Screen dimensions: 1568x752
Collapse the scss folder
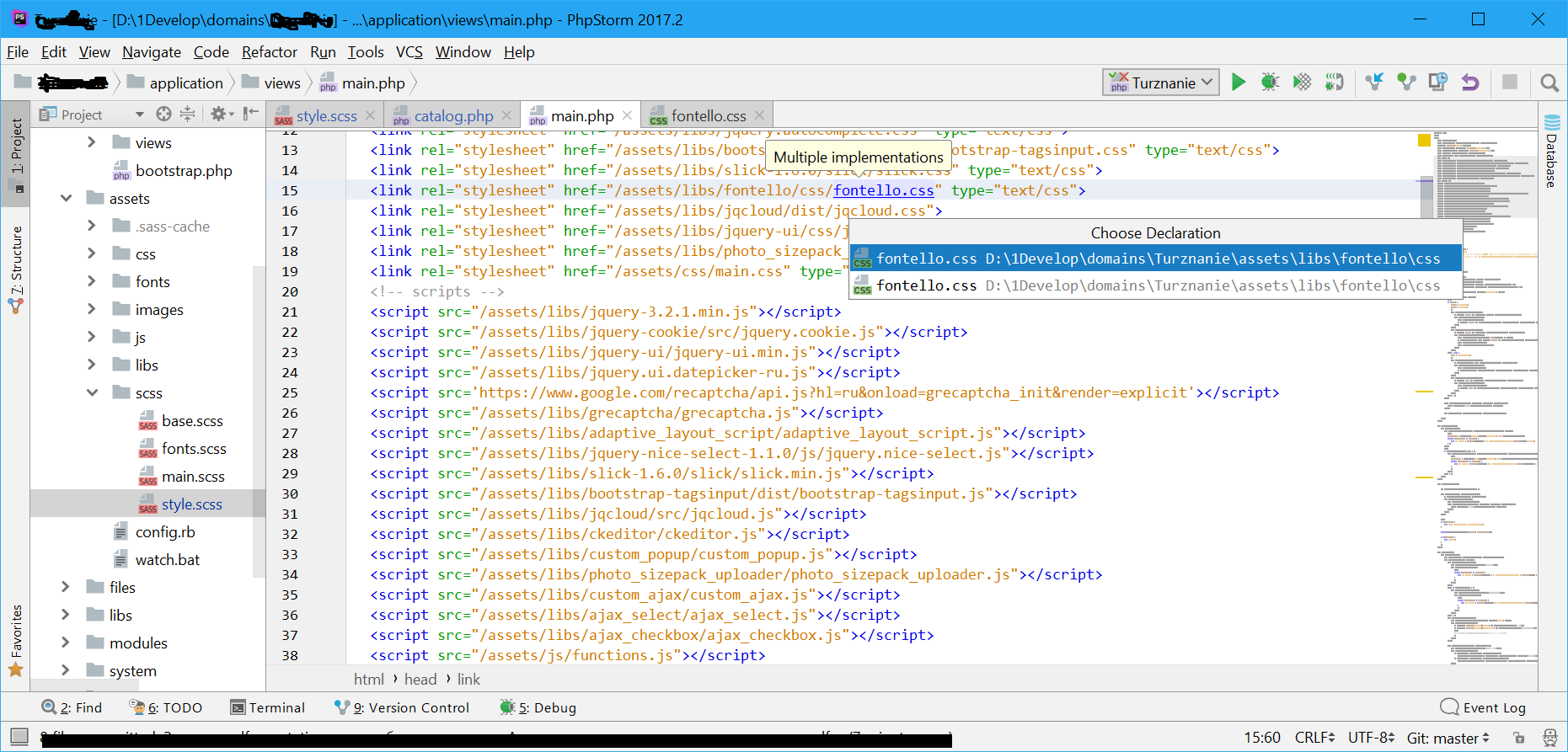click(92, 392)
